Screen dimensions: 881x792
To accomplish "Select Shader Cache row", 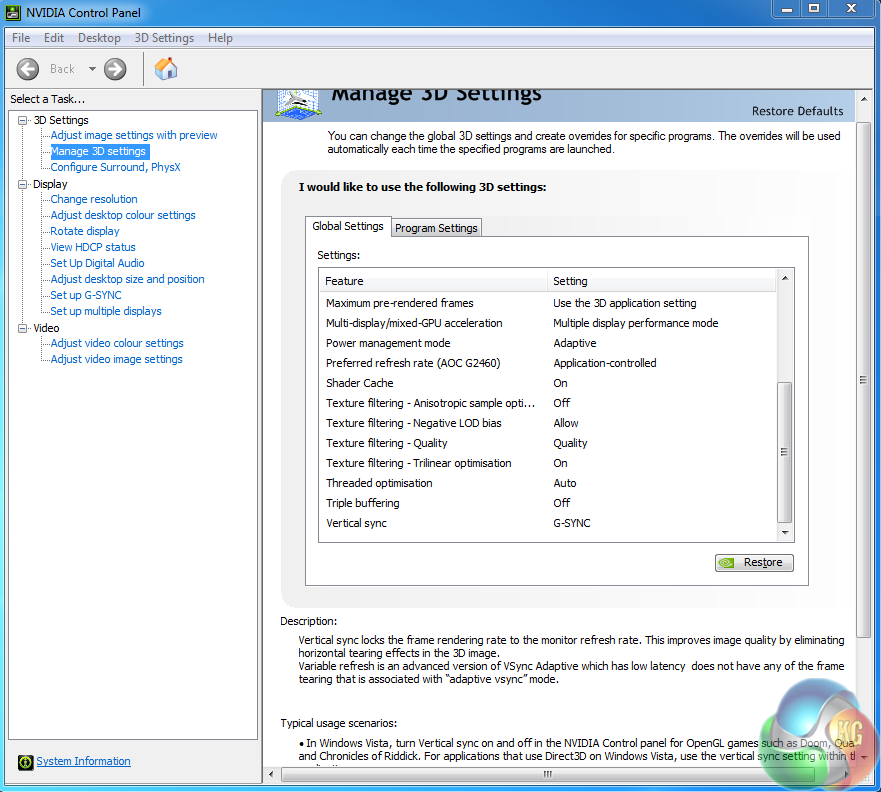I will [x=548, y=383].
